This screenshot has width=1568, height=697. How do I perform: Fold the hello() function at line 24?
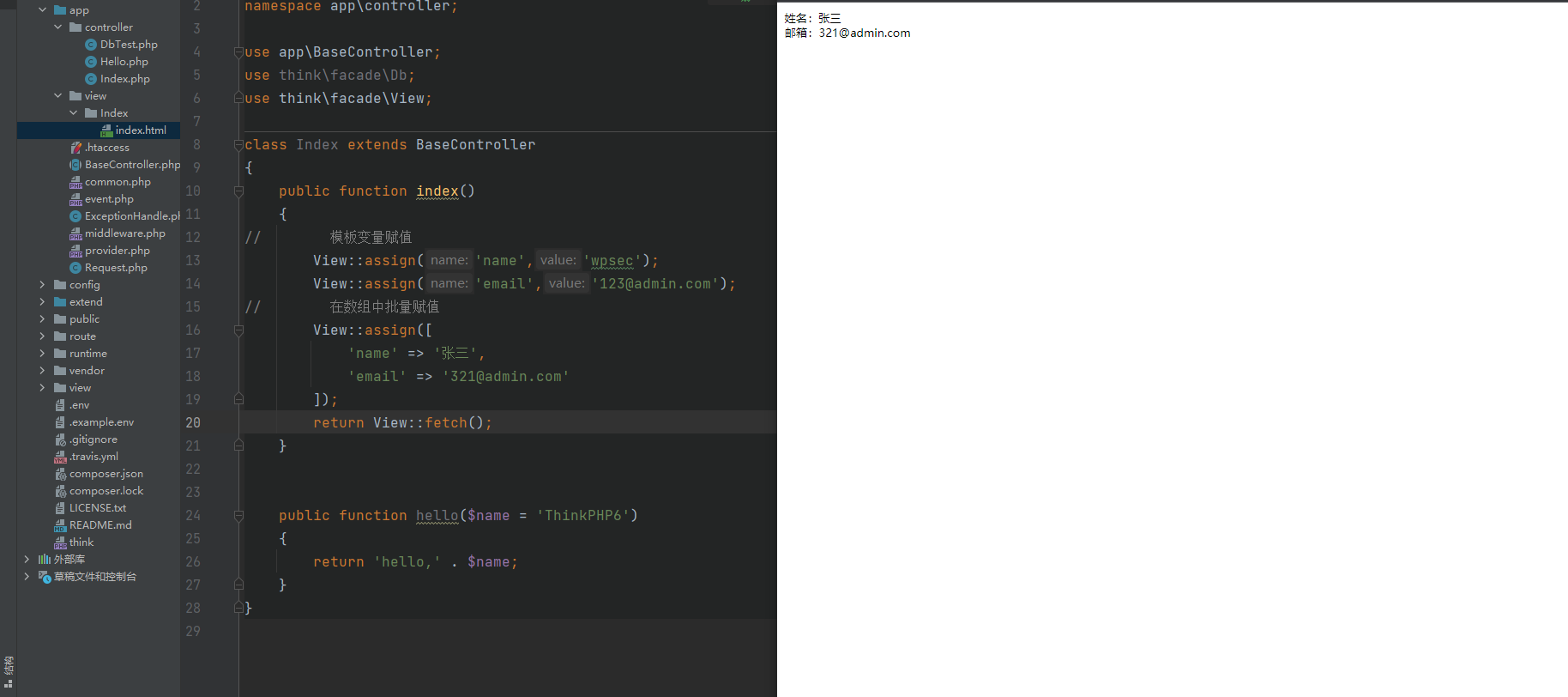238,516
